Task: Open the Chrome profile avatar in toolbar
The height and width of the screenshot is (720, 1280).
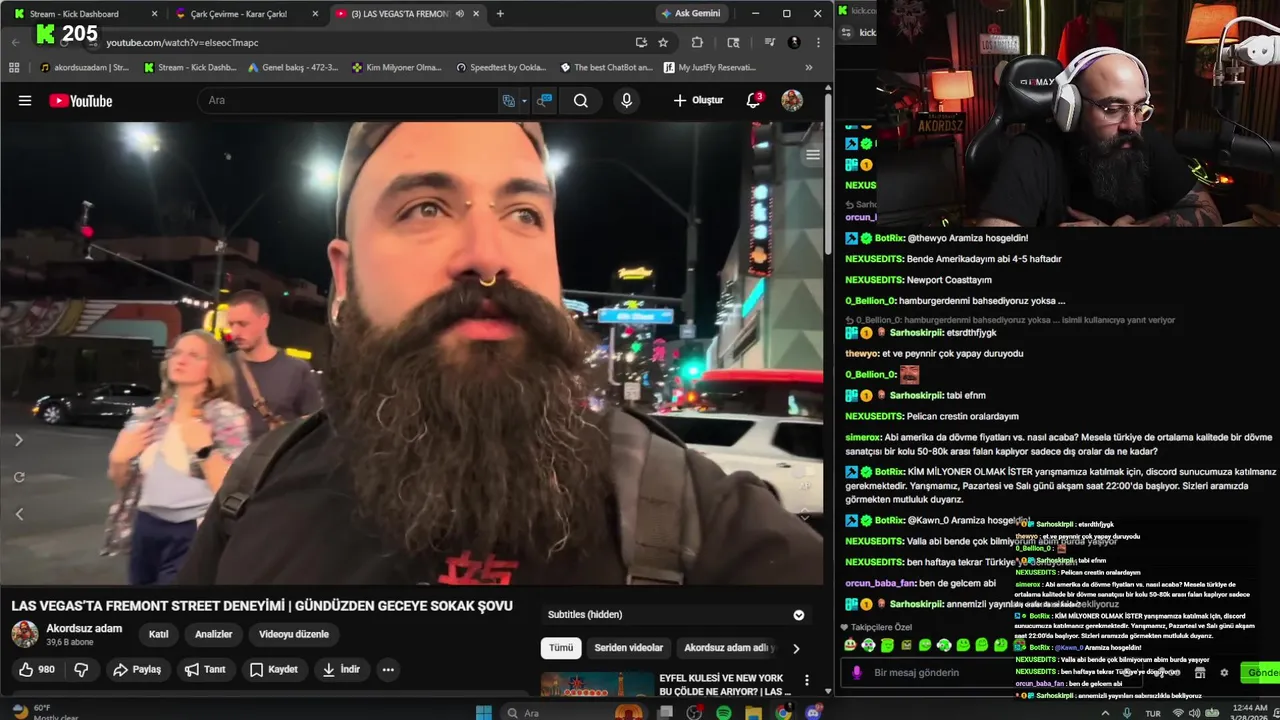Action: pos(794,42)
